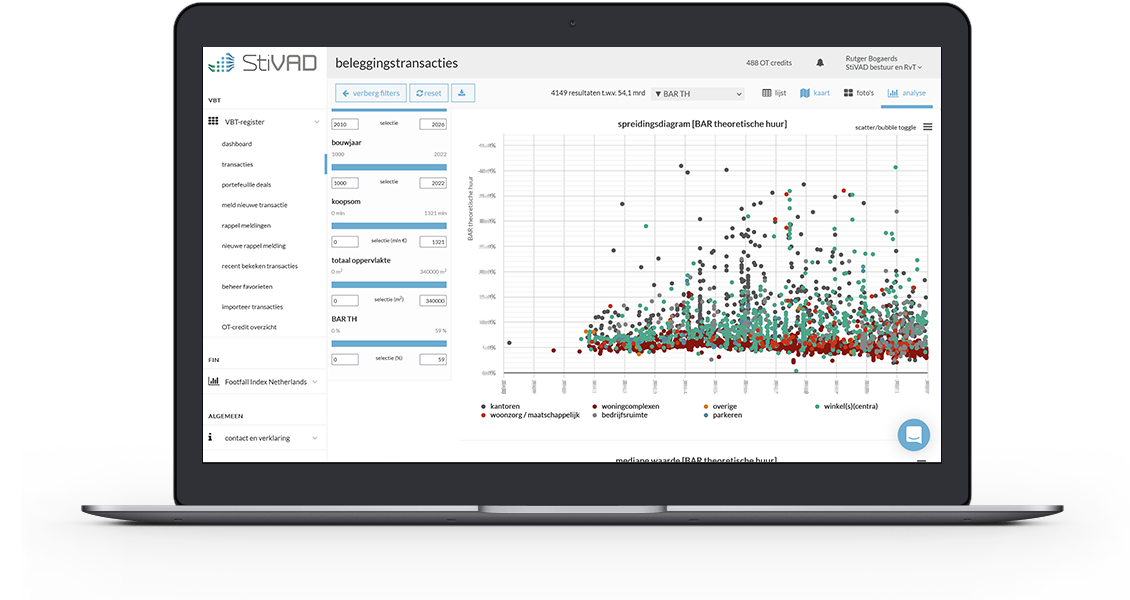Click the koopsom minimum field showing 0
This screenshot has width=1130, height=600.
click(345, 242)
